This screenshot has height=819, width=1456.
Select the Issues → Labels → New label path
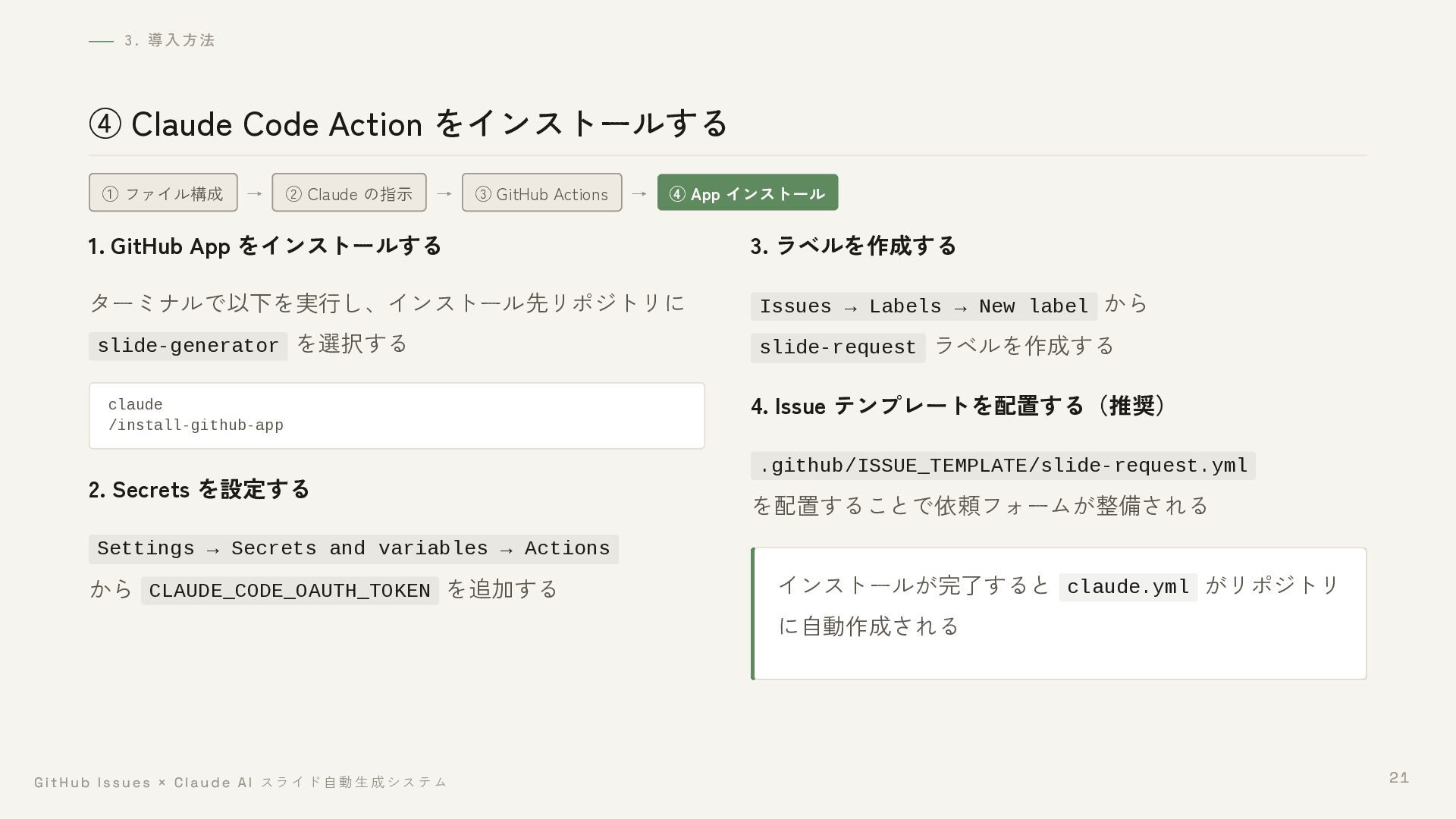[924, 306]
